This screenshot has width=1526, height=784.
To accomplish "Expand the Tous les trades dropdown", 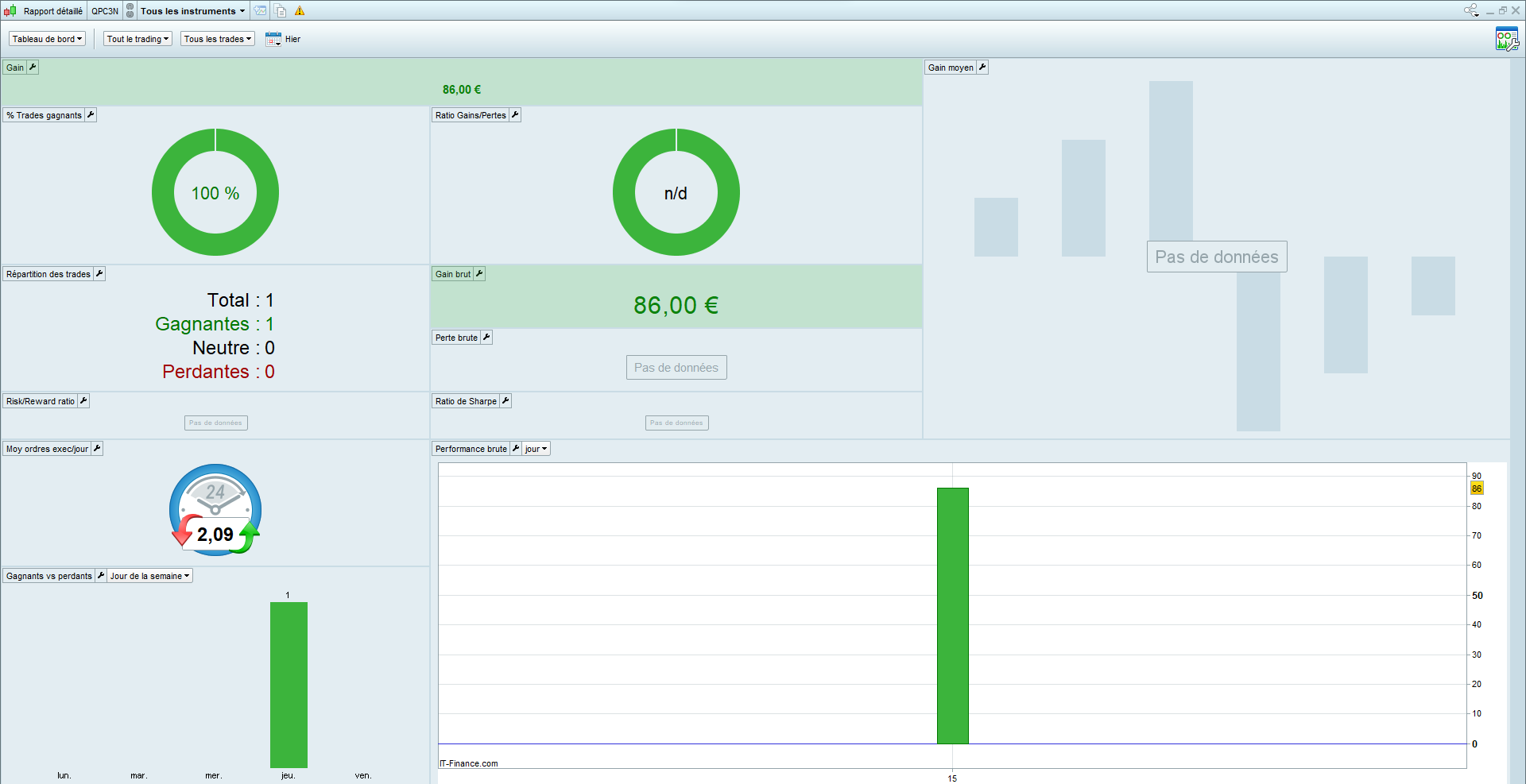I will pyautogui.click(x=218, y=39).
